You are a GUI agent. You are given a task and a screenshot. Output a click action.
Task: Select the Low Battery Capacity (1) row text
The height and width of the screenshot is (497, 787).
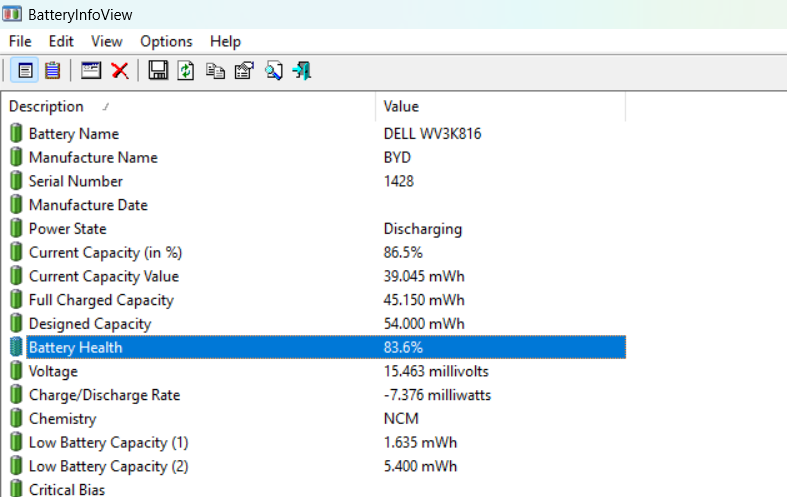[x=108, y=442]
